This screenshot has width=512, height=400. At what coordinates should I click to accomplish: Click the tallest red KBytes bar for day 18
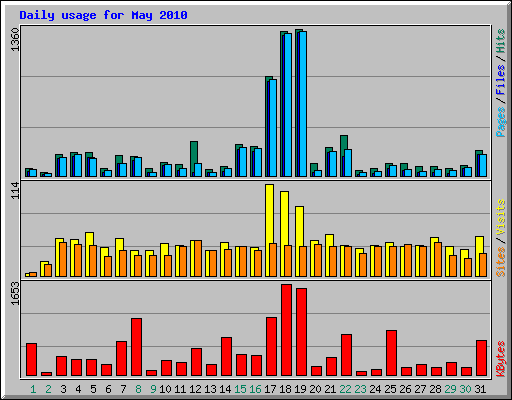click(x=286, y=330)
